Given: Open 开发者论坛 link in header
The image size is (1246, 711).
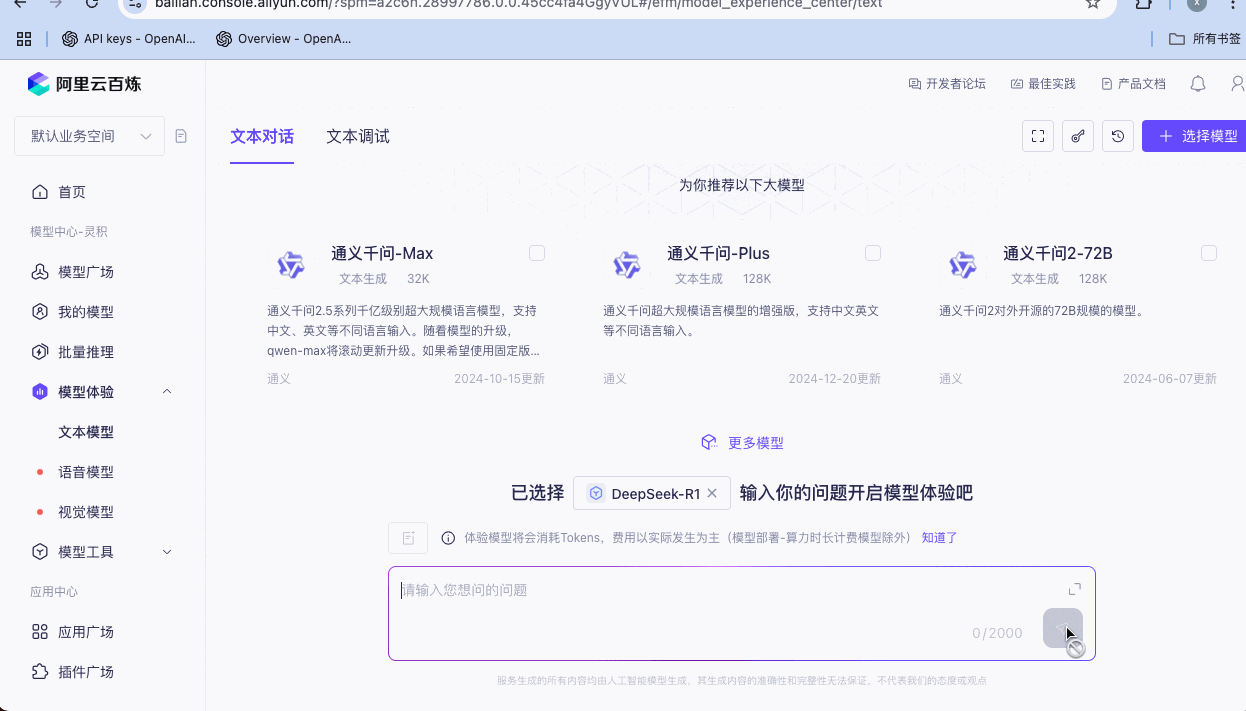Looking at the screenshot, I should (x=947, y=84).
